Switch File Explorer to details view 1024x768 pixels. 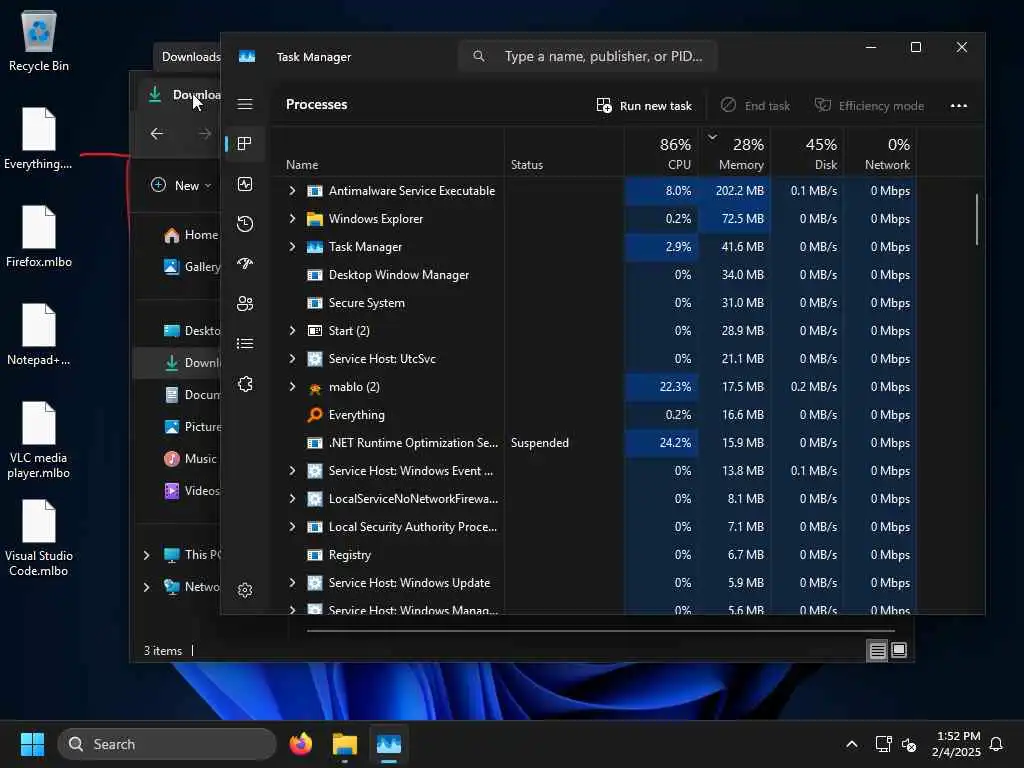coord(877,650)
